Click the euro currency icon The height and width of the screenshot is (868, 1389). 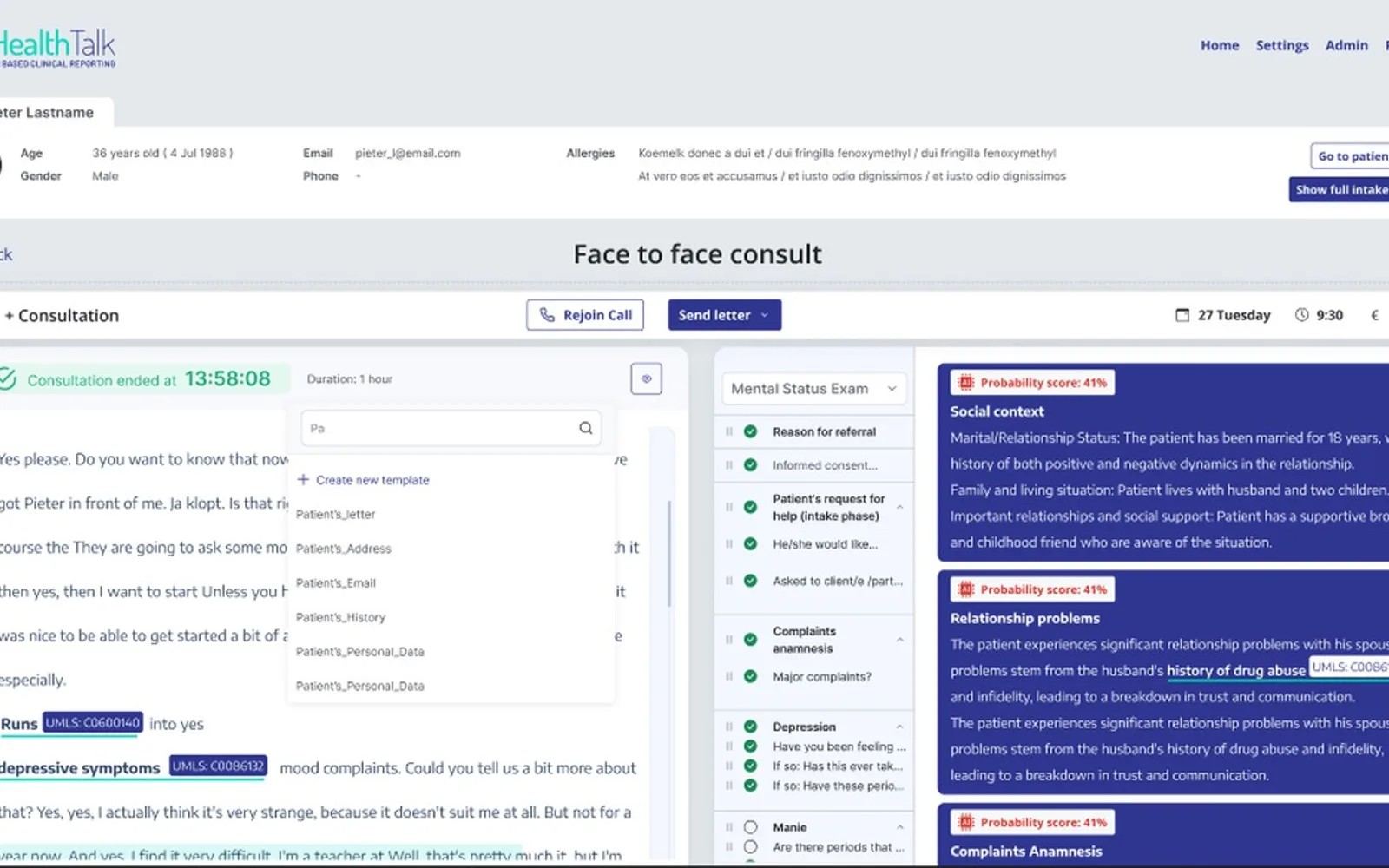coord(1374,315)
